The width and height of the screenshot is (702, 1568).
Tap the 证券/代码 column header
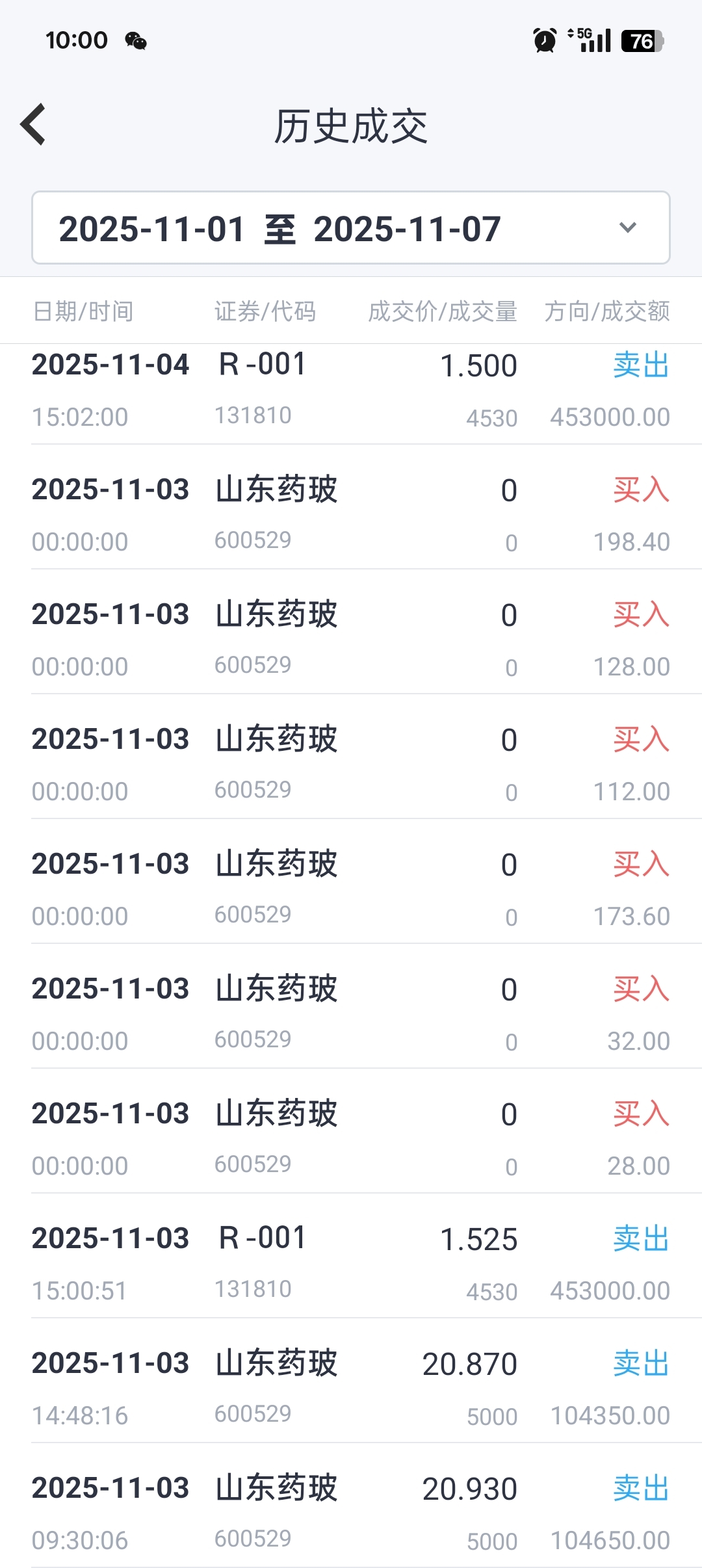[x=265, y=311]
